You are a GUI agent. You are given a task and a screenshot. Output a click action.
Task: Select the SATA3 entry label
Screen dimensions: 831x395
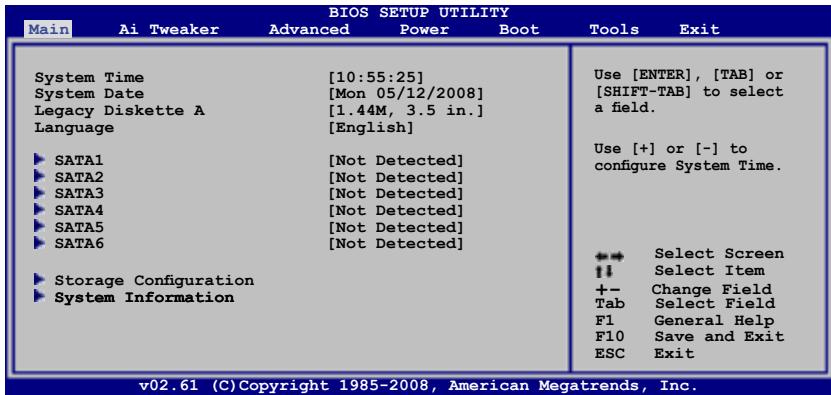[79, 194]
